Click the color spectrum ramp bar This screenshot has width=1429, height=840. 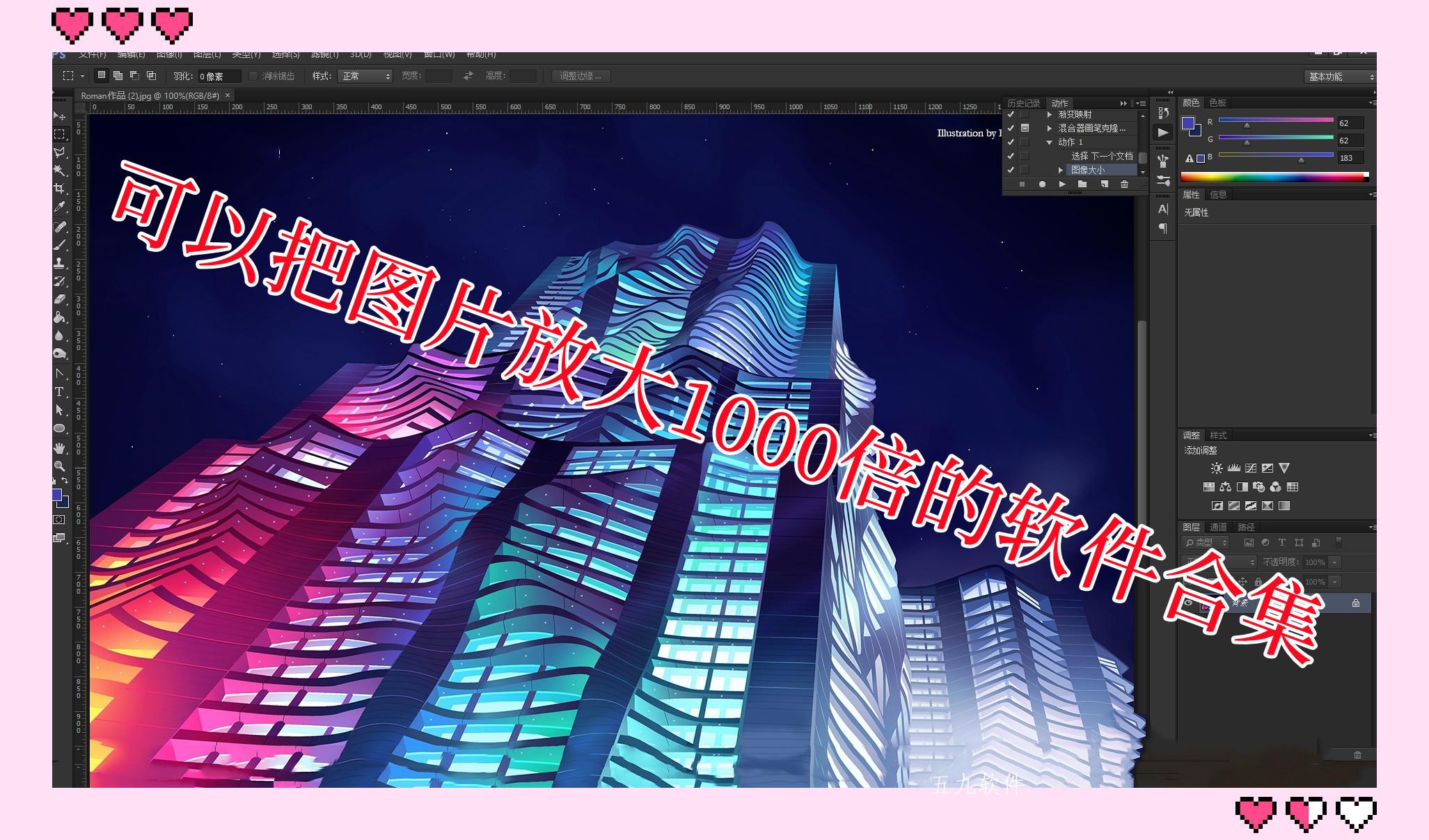(x=1275, y=177)
